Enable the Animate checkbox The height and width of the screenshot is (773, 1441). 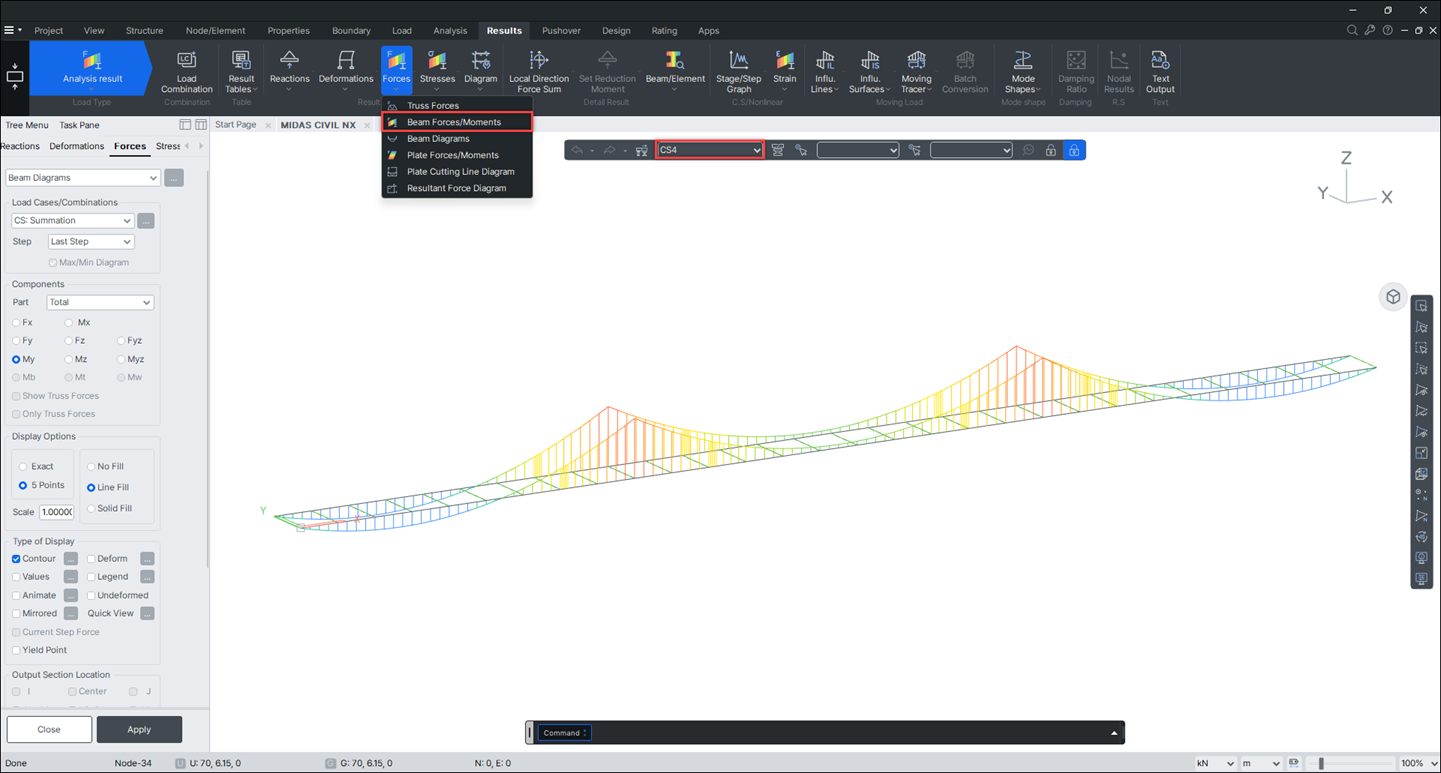tap(16, 596)
